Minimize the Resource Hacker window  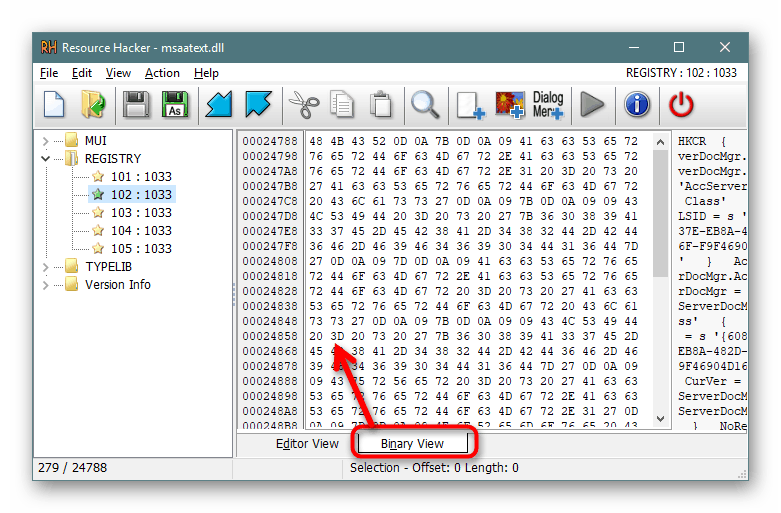pyautogui.click(x=634, y=47)
